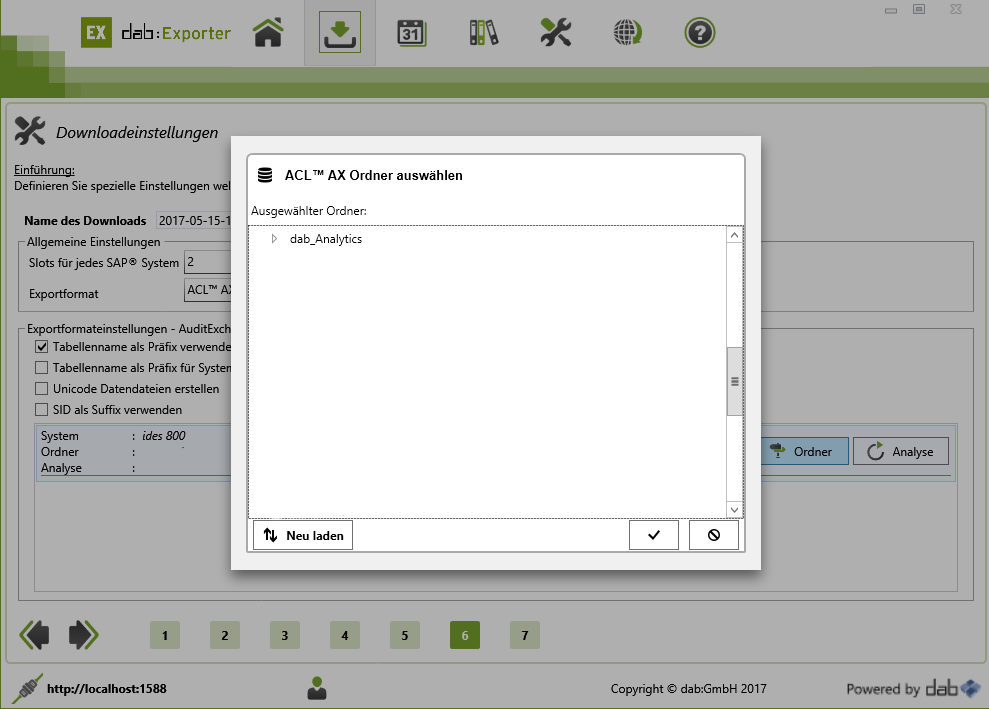Enable Unicode Datendateien erstellen checkbox

click(42, 389)
